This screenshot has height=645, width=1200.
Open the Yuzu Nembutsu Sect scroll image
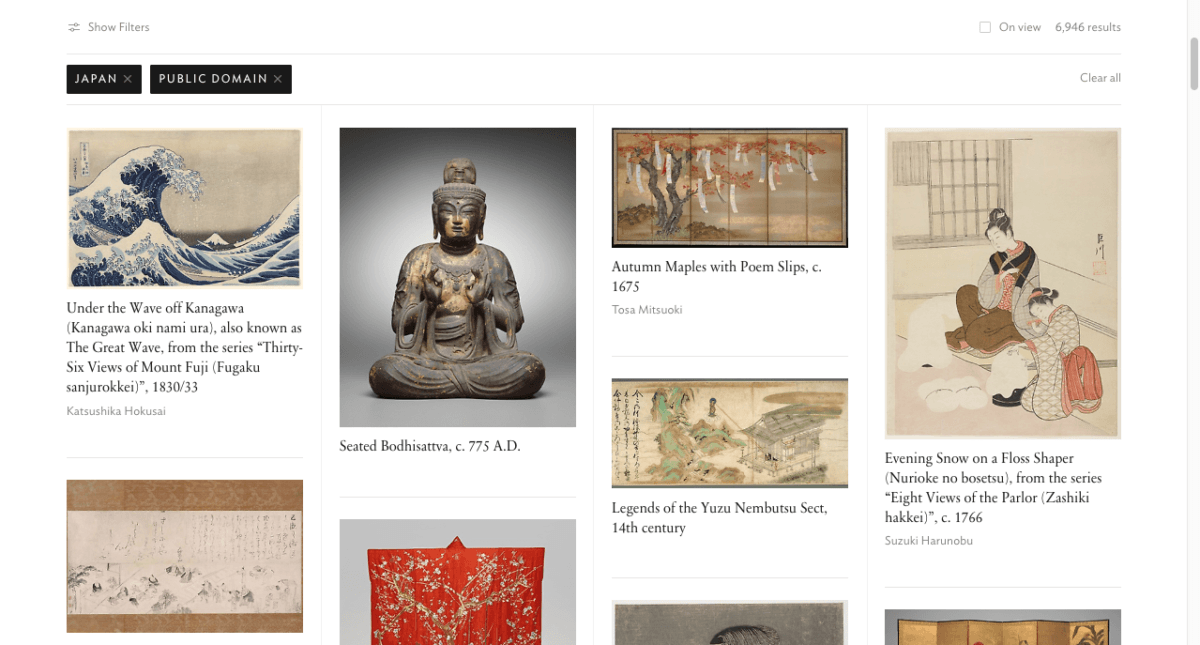click(730, 433)
